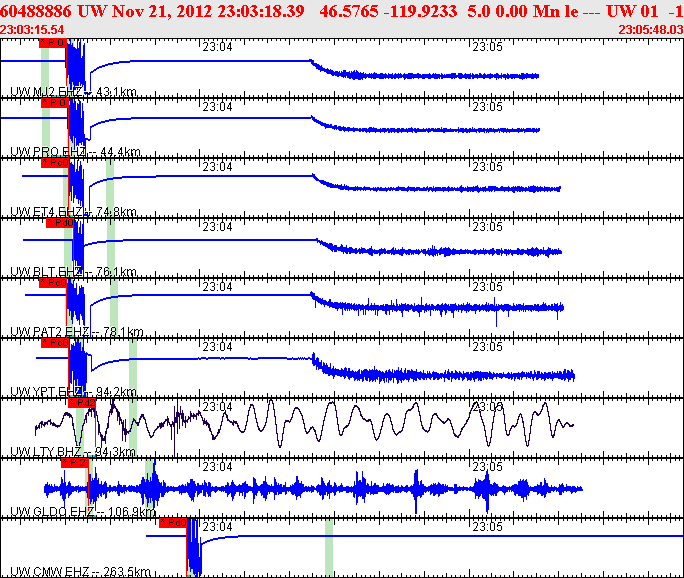Screen dimensions: 684x578
Task: Click the end time 23:05:48.03
Action: [x=651, y=30]
